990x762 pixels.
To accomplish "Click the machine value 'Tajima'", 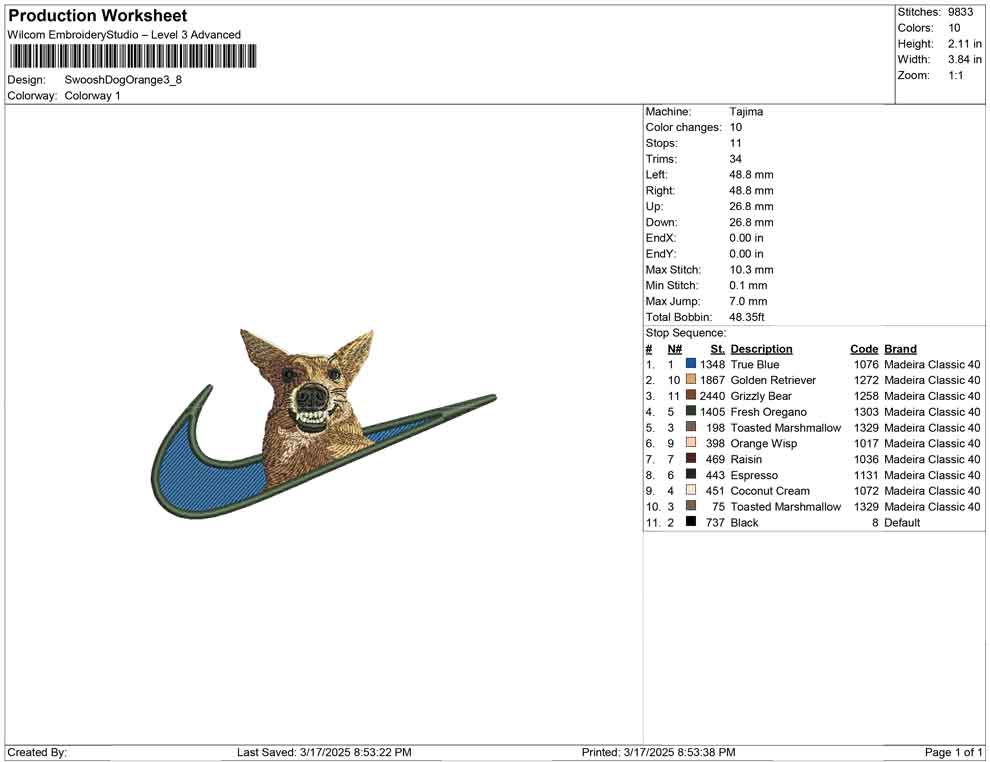I will point(746,112).
